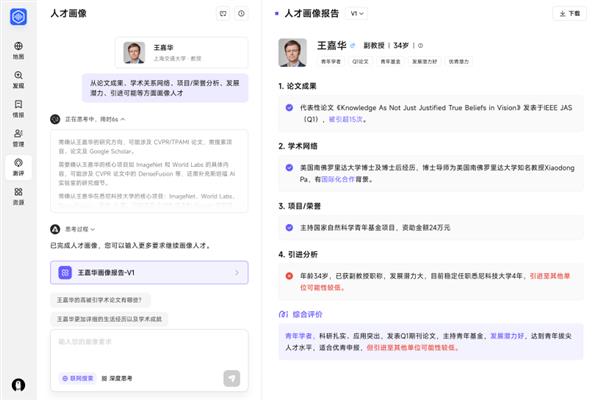Open the 资源 (Resources) sidebar icon

18,195
